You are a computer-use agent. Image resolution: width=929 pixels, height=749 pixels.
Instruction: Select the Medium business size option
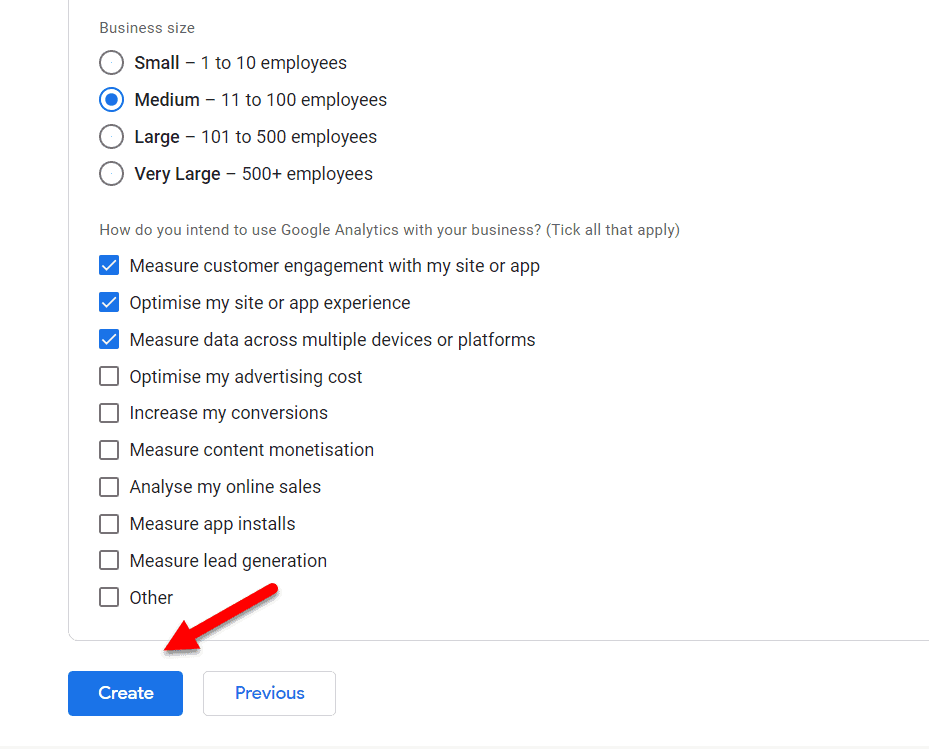click(111, 100)
